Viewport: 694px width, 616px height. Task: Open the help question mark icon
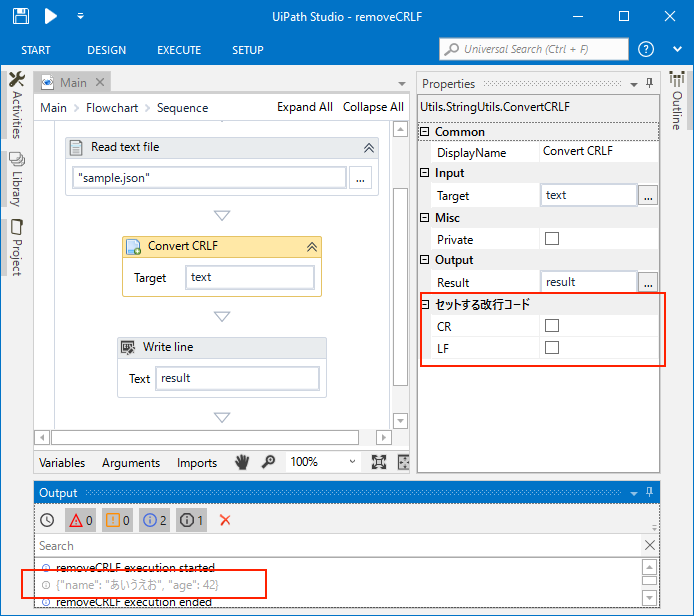click(x=646, y=50)
